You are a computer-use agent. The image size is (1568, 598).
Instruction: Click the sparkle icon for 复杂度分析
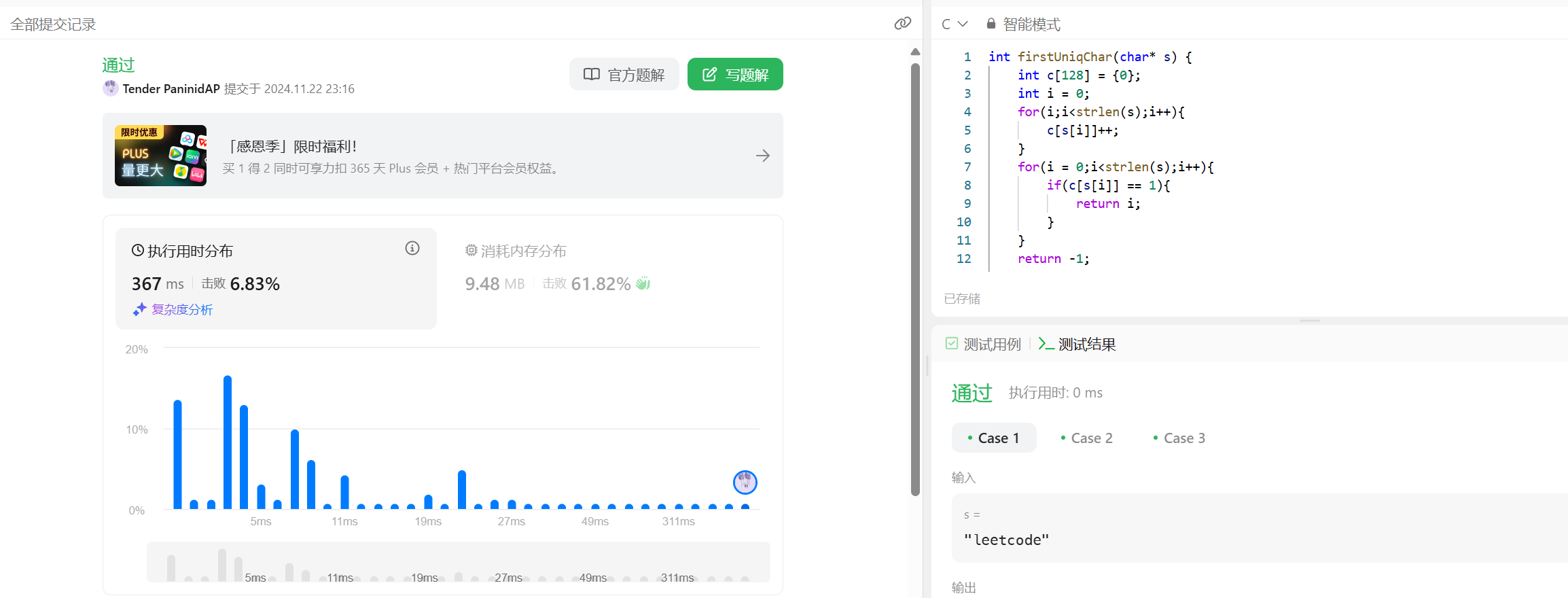[139, 310]
